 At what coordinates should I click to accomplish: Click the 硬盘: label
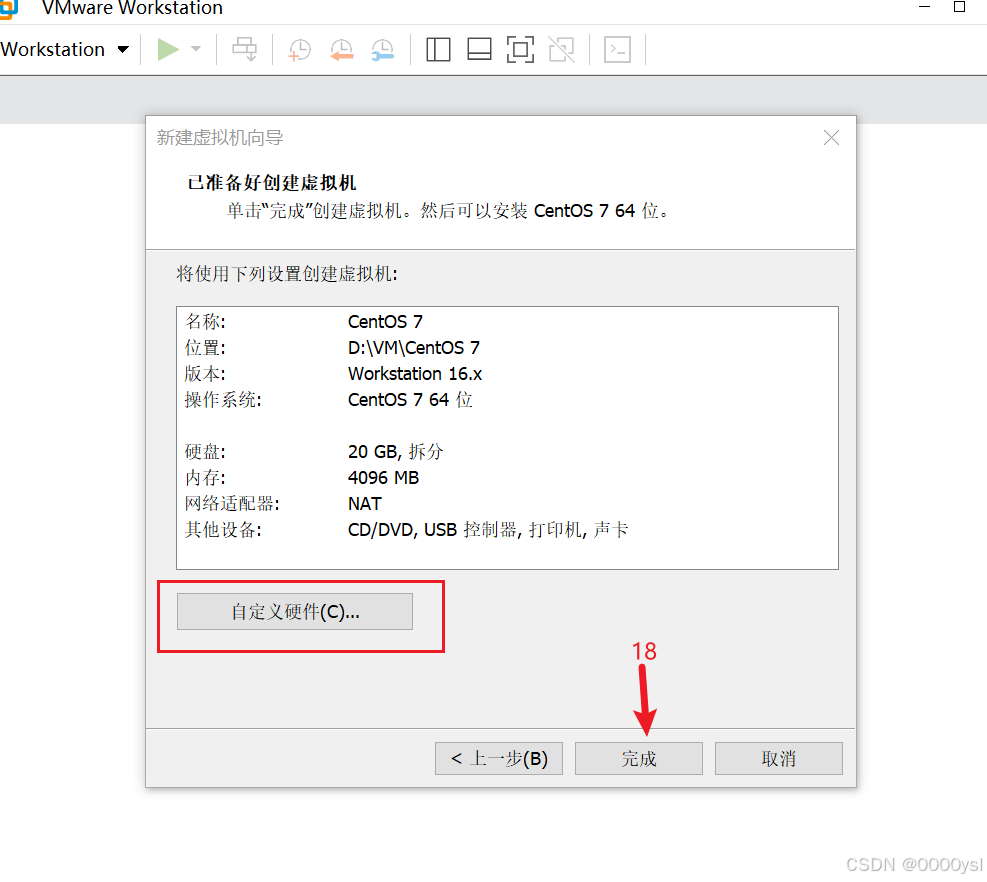tap(205, 451)
